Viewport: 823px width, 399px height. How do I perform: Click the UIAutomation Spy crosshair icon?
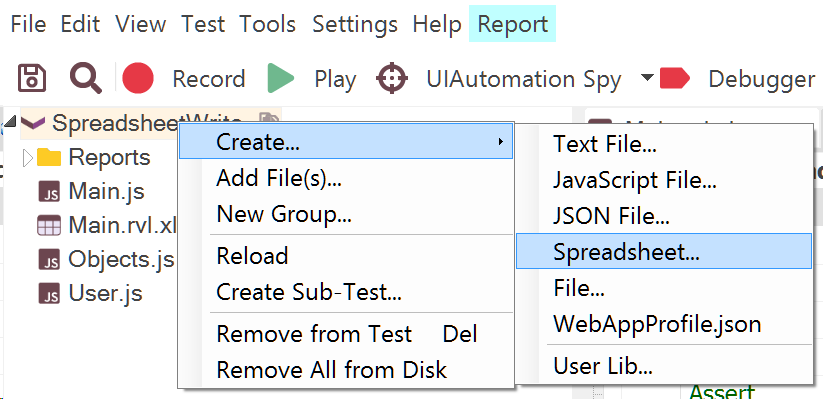pyautogui.click(x=392, y=79)
